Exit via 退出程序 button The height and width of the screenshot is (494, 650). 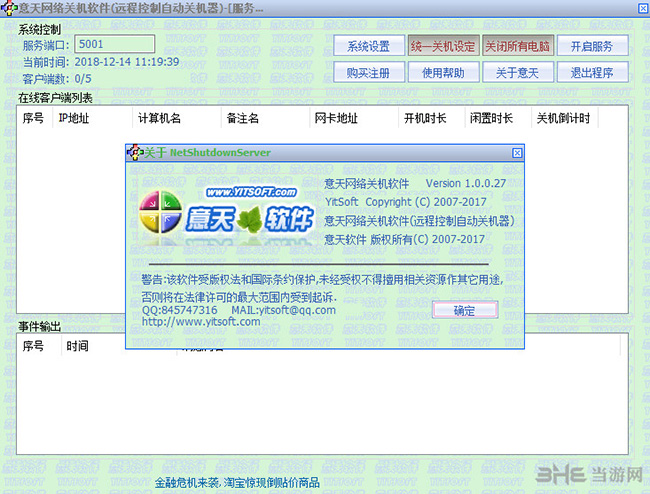(592, 73)
